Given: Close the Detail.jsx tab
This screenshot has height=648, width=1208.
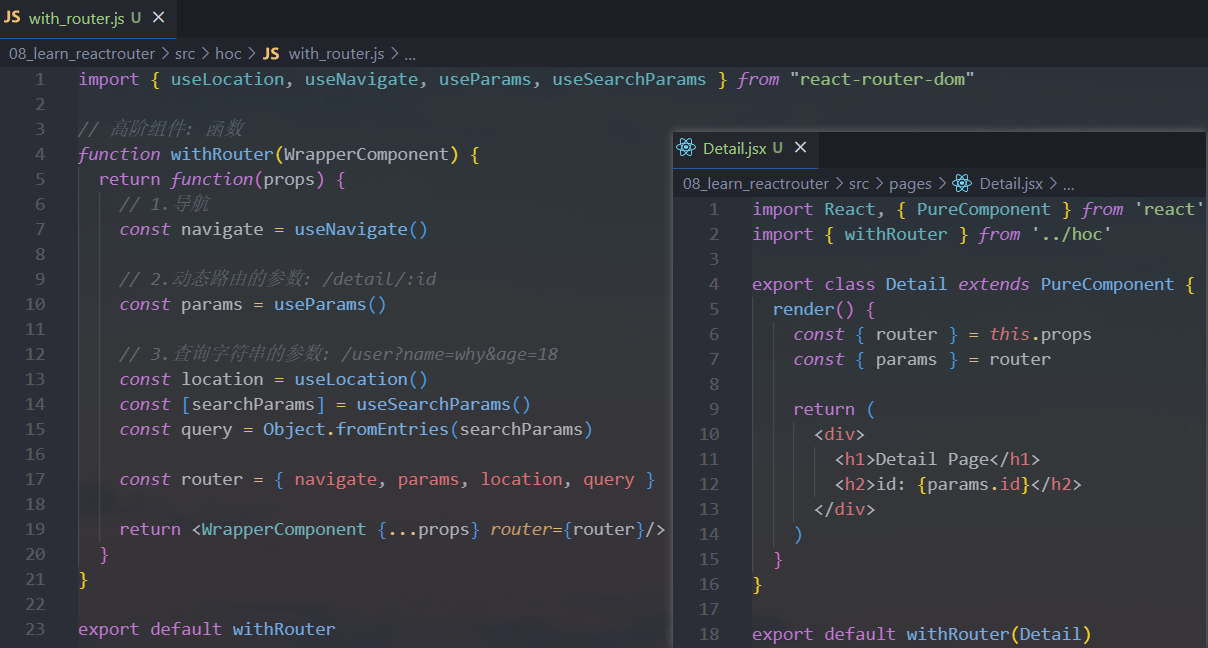Looking at the screenshot, I should (x=800, y=148).
